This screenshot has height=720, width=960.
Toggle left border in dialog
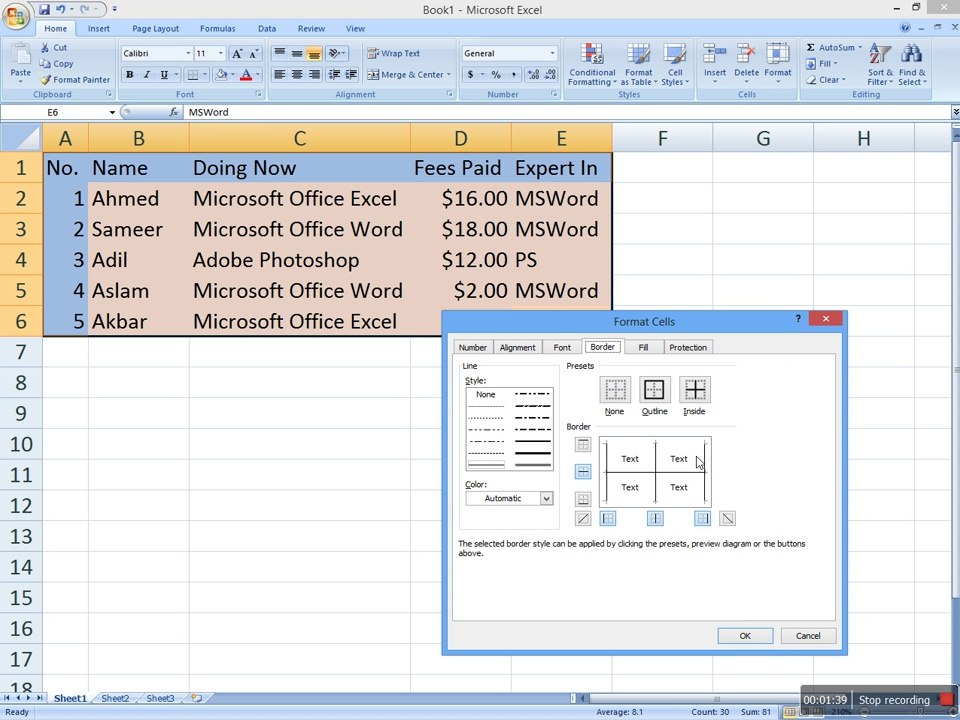click(x=607, y=519)
